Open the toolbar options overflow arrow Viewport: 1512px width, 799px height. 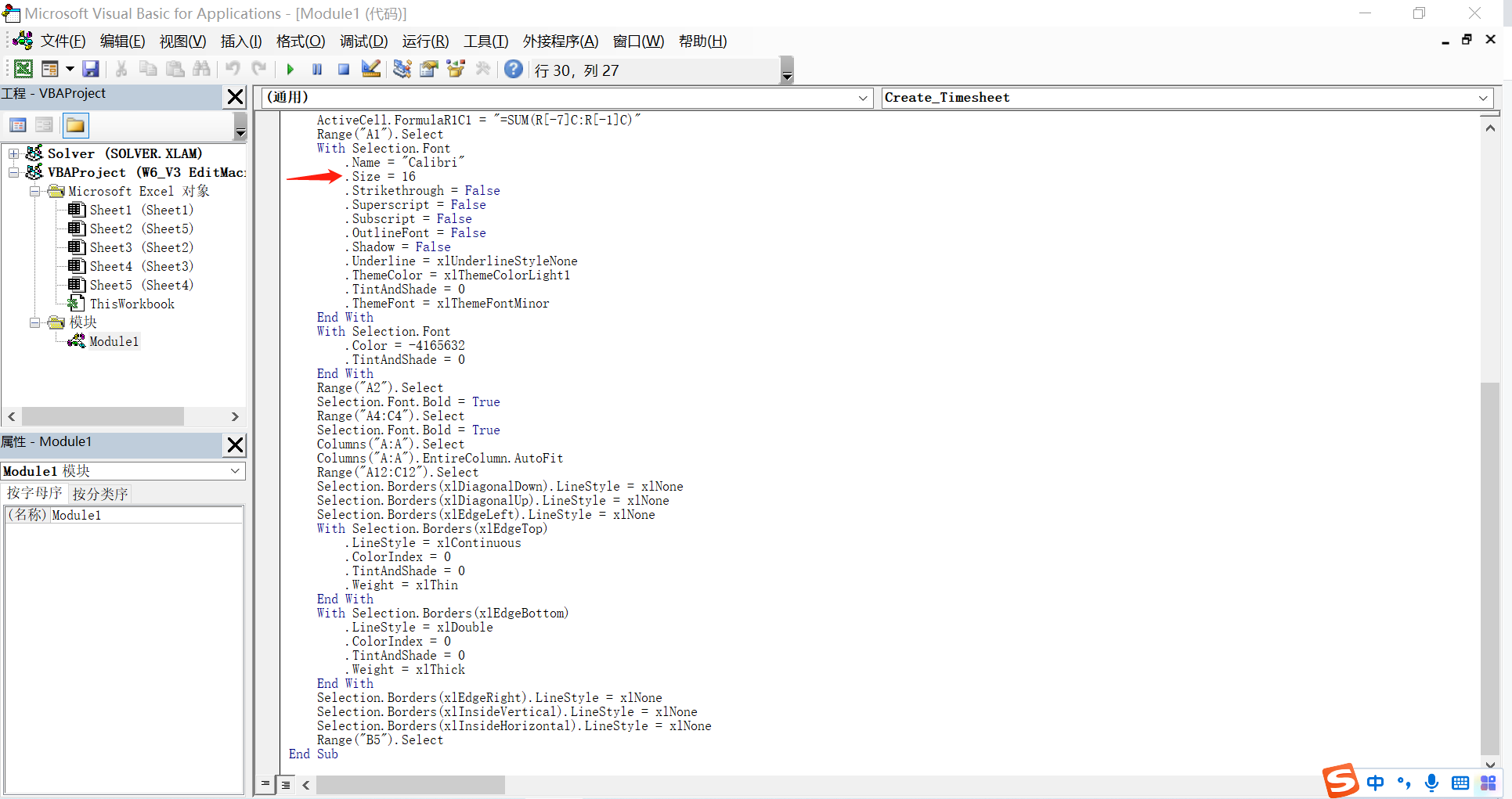pyautogui.click(x=787, y=70)
